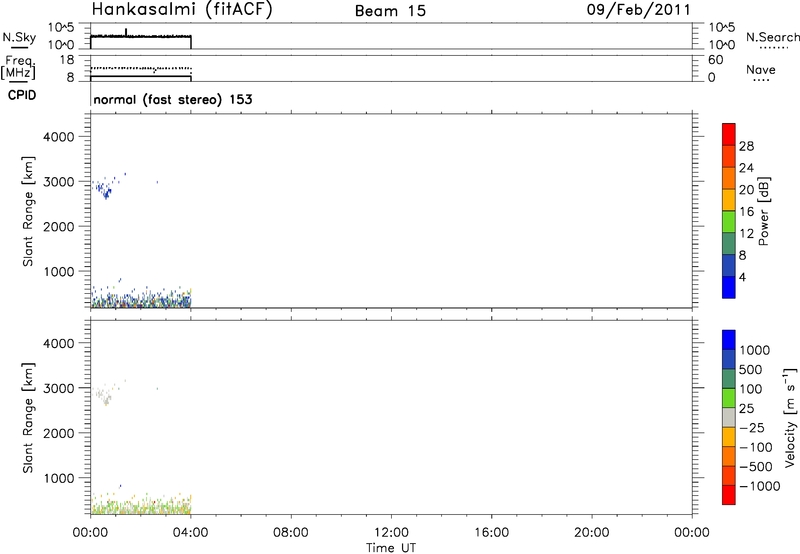
Task: Click the 'Time UT' axis title
Action: point(391,548)
